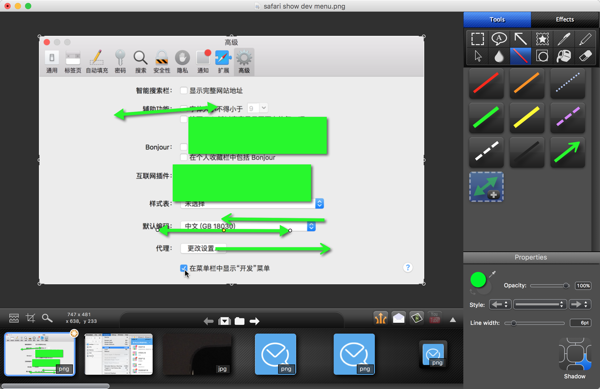Select the paint bucket fill tool
This screenshot has height=389, width=600.
coord(564,56)
